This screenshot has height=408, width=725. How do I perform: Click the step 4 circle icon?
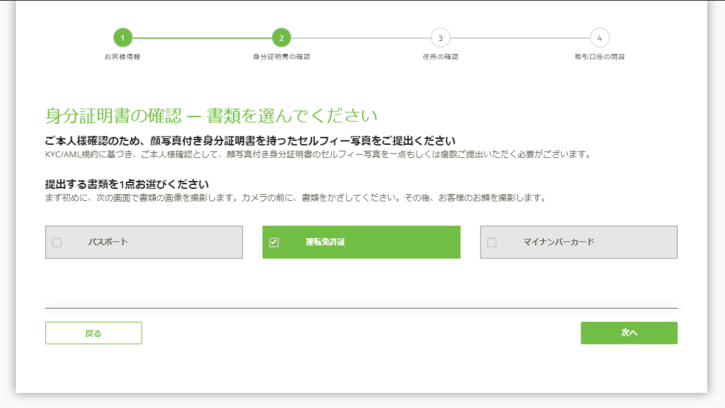tap(599, 38)
